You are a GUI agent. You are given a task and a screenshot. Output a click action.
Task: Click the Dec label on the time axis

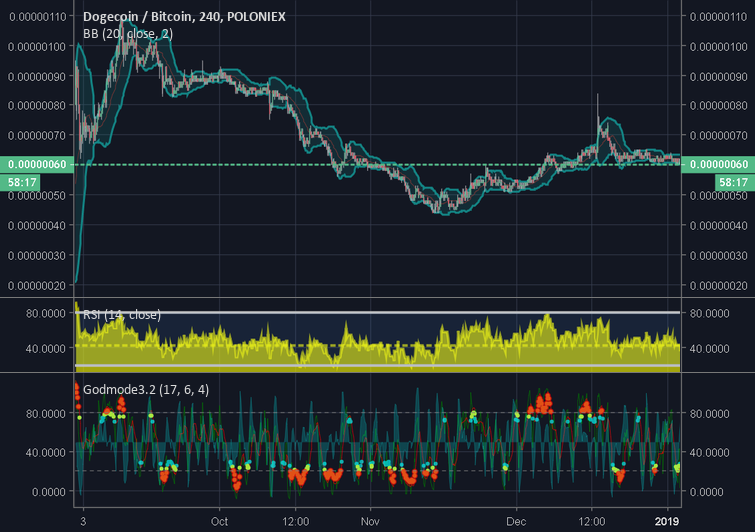[516, 521]
